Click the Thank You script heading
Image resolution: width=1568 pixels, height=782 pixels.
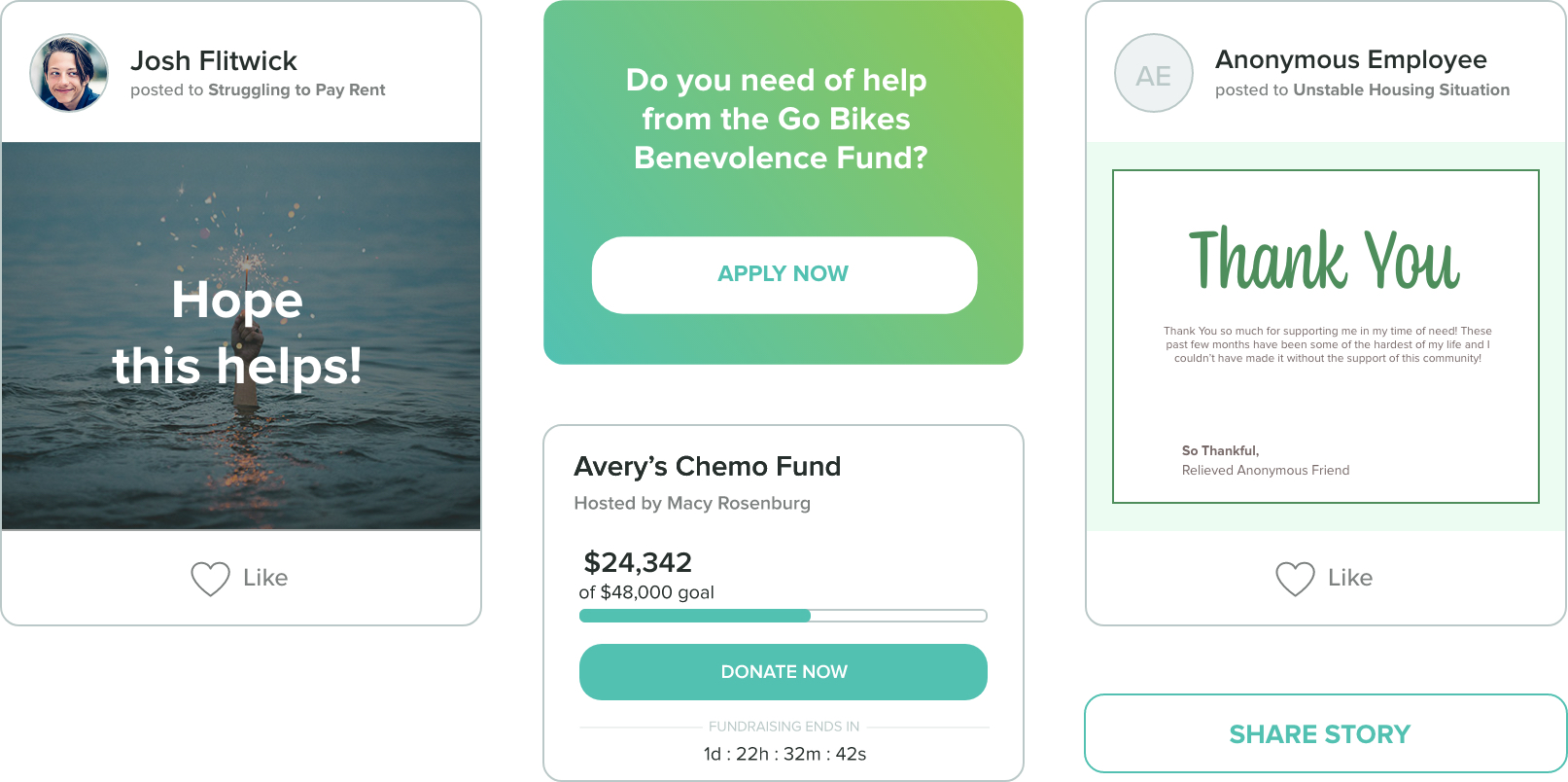click(x=1324, y=261)
